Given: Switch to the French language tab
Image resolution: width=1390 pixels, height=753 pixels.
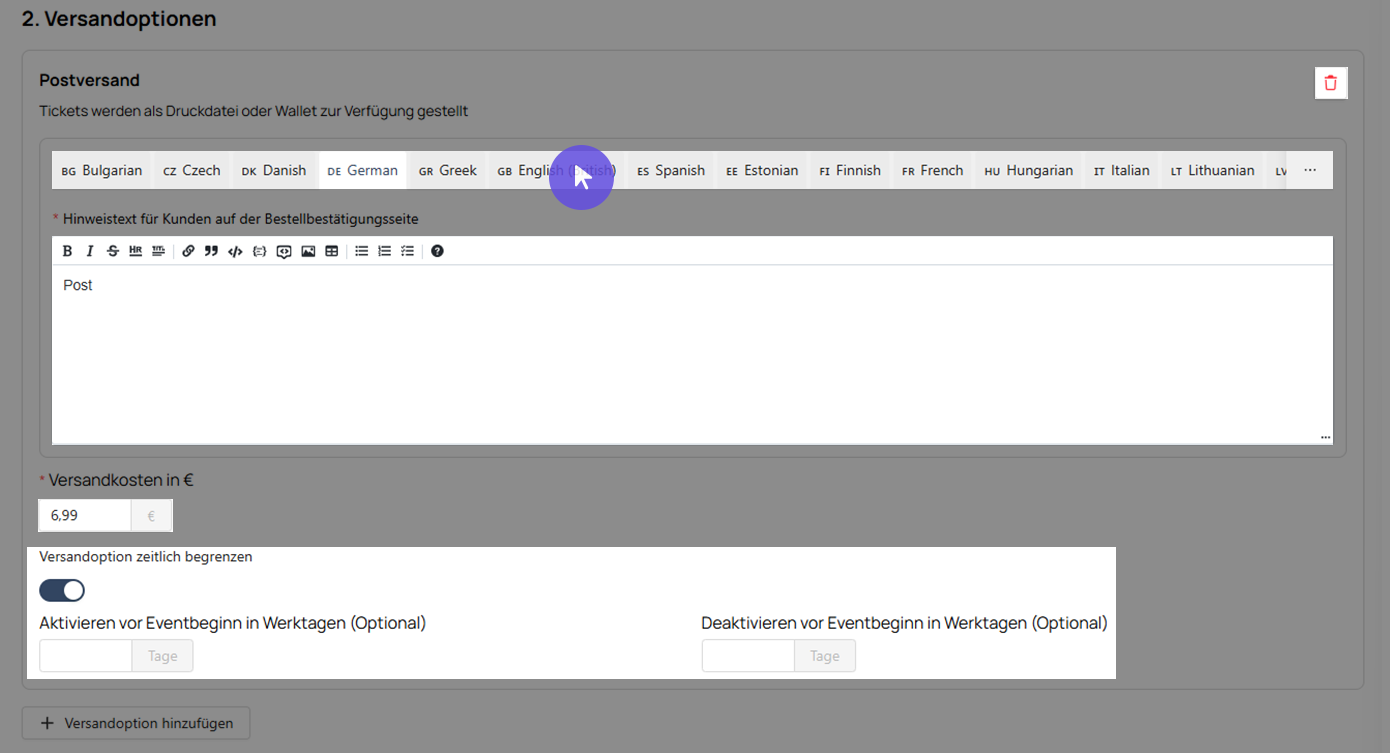Looking at the screenshot, I should pos(933,170).
